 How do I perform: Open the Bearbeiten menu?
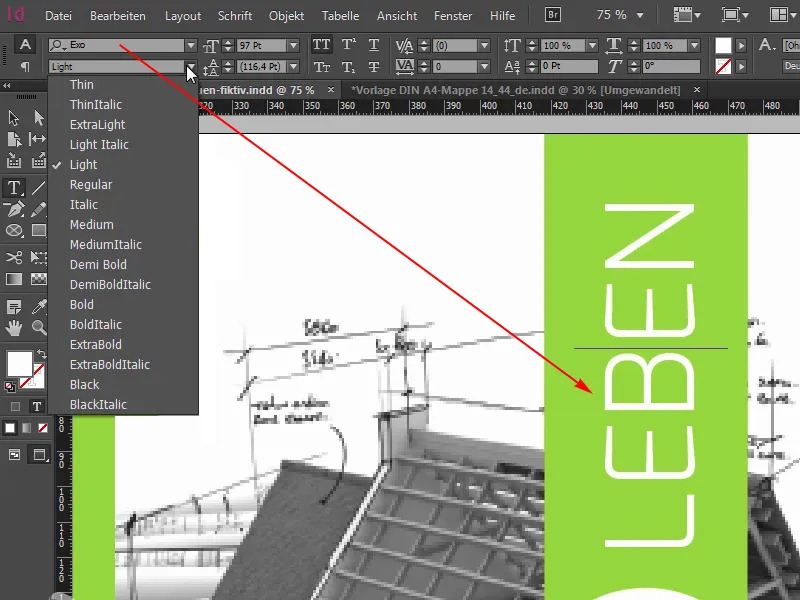point(118,16)
